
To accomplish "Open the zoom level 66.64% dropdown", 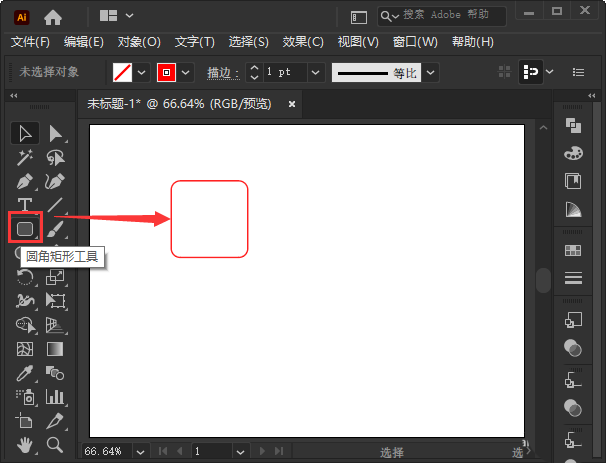I will click(140, 452).
